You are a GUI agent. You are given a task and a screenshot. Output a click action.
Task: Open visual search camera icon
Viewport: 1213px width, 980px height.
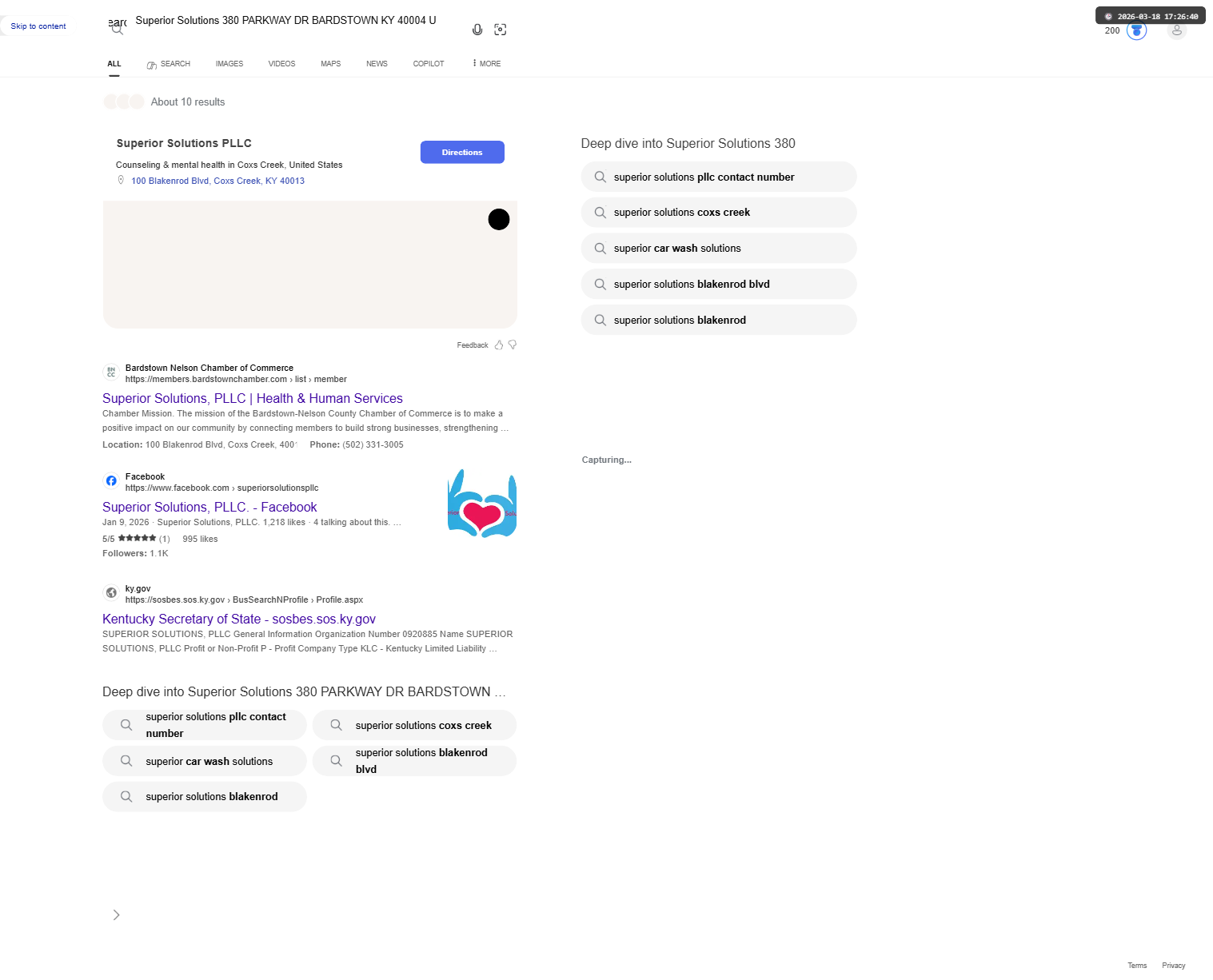click(501, 30)
